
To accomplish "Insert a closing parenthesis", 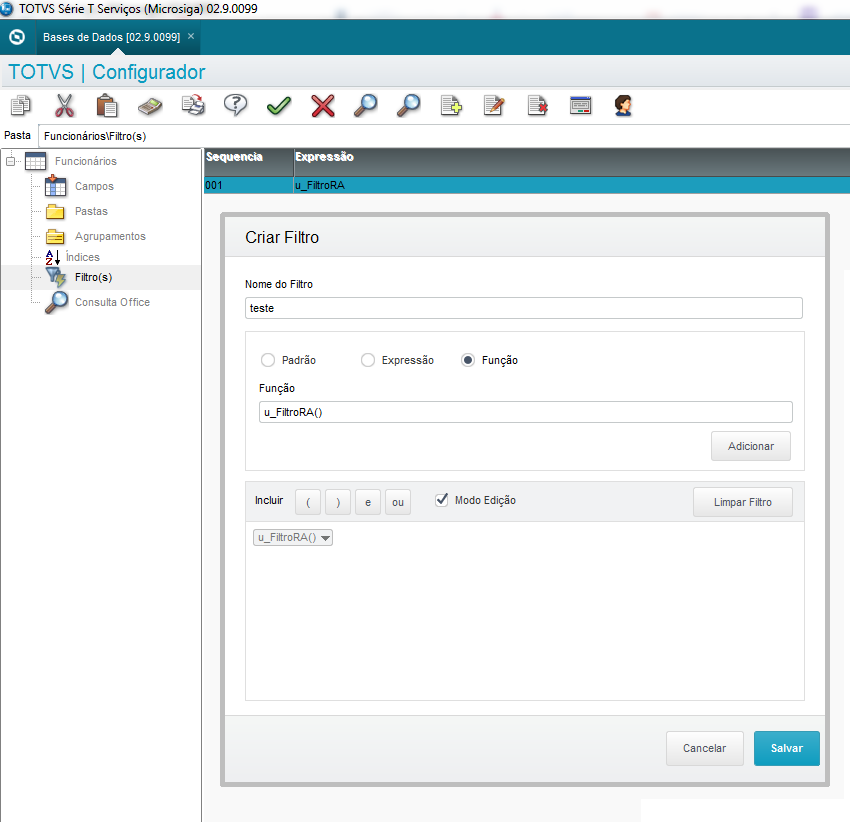I will click(338, 502).
